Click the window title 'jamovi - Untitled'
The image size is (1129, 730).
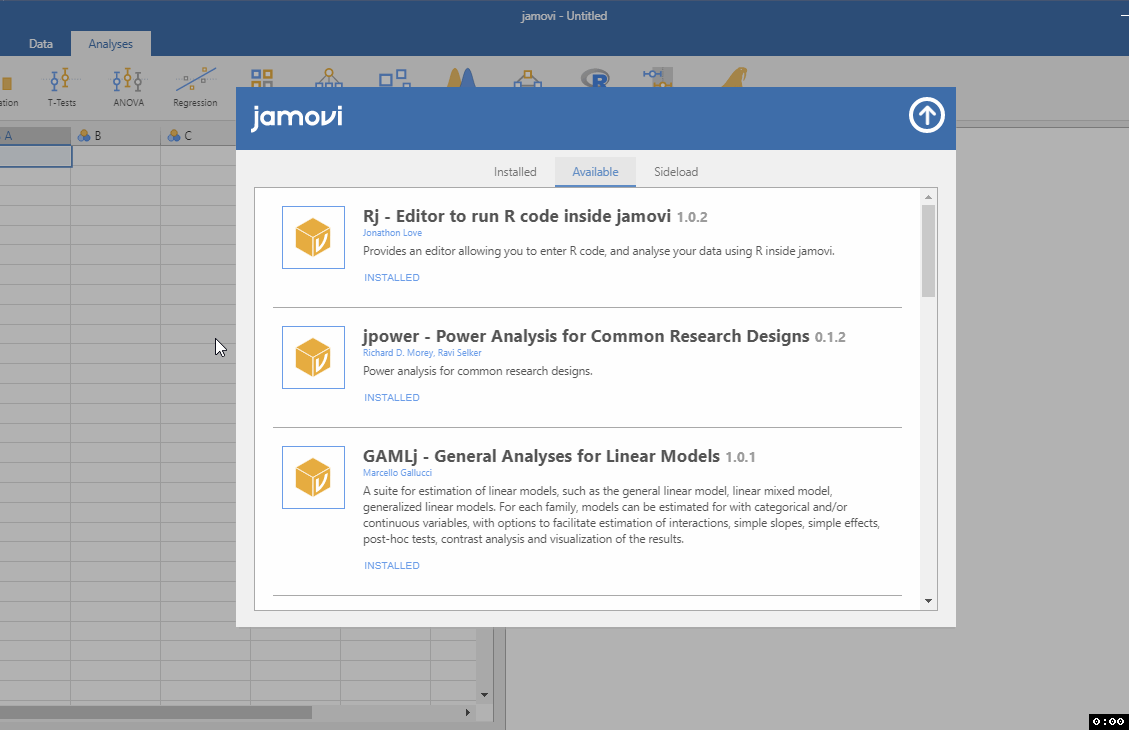pos(564,16)
